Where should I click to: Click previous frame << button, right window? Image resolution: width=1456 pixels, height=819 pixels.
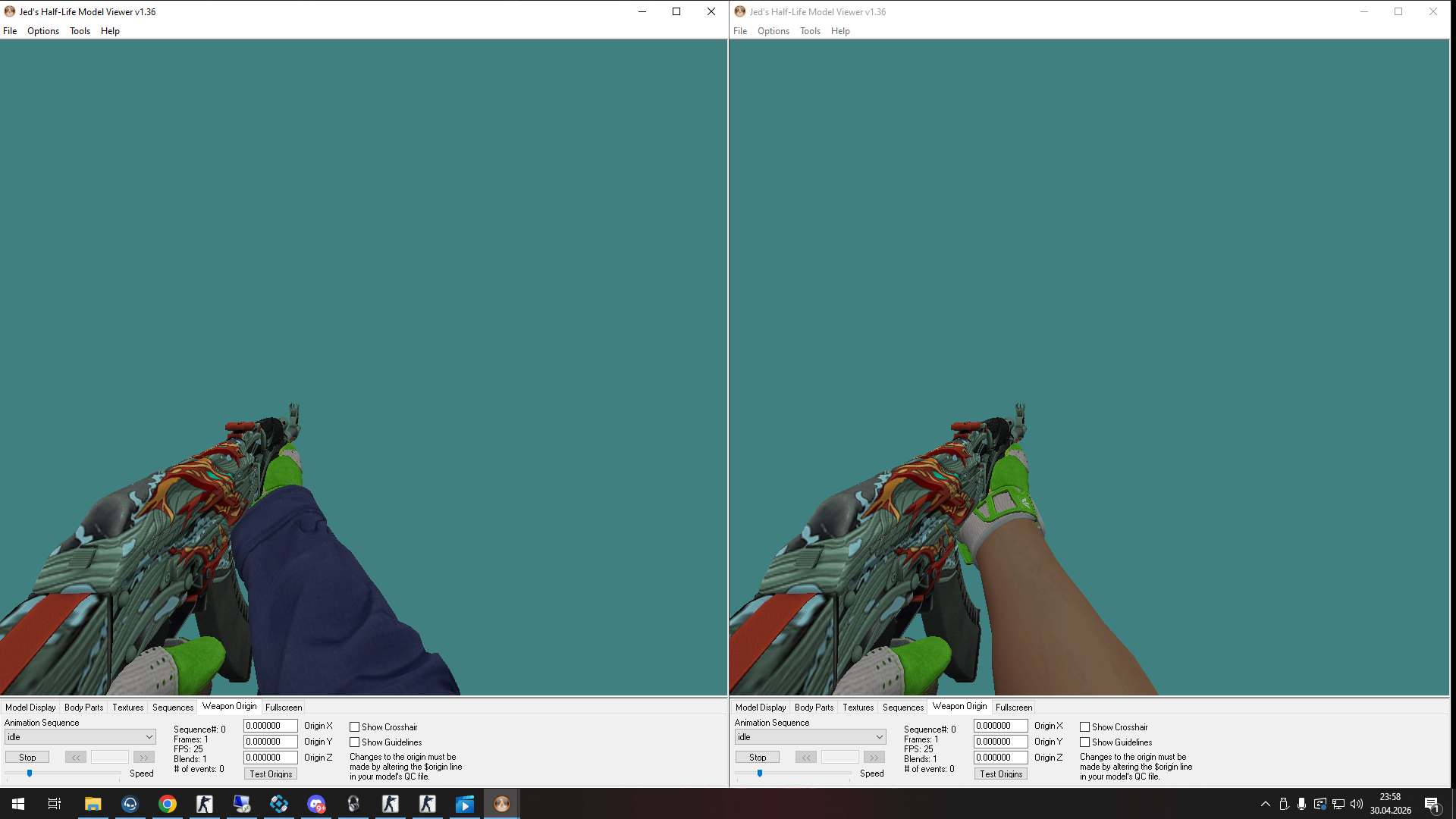806,758
